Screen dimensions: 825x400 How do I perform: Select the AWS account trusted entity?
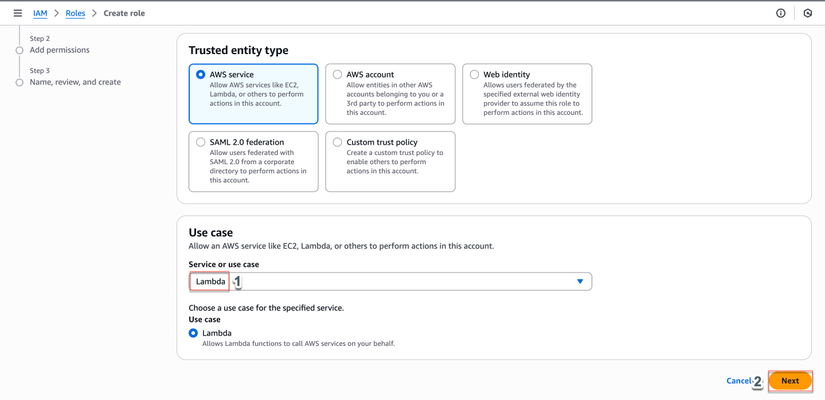coord(338,75)
